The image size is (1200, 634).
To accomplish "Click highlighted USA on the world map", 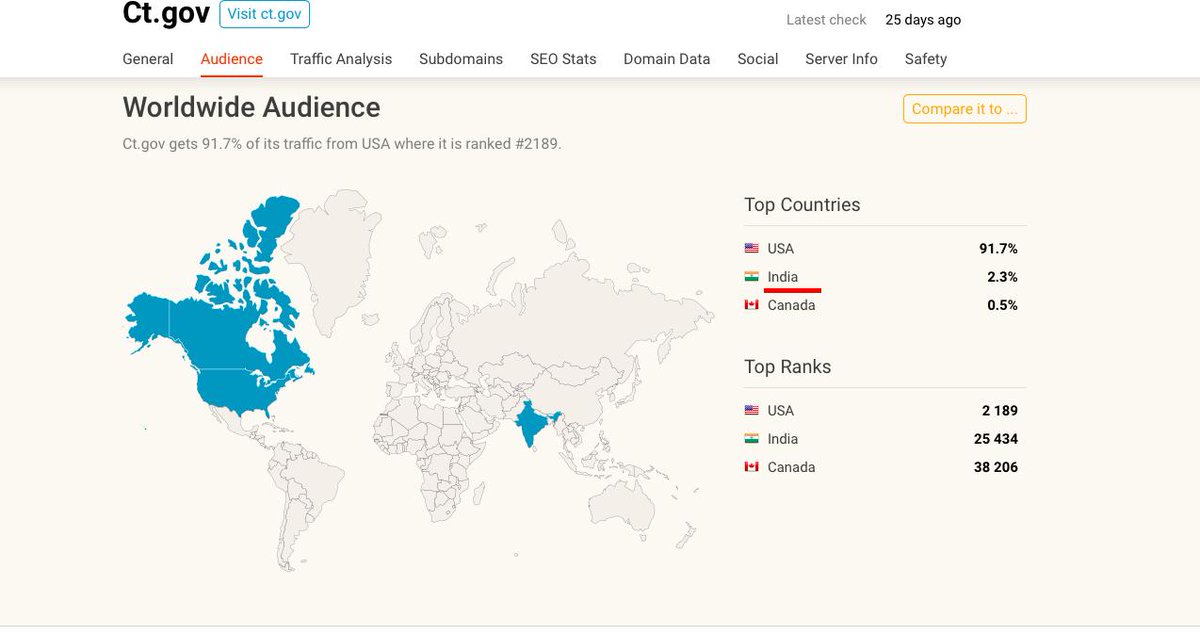I will (238, 390).
